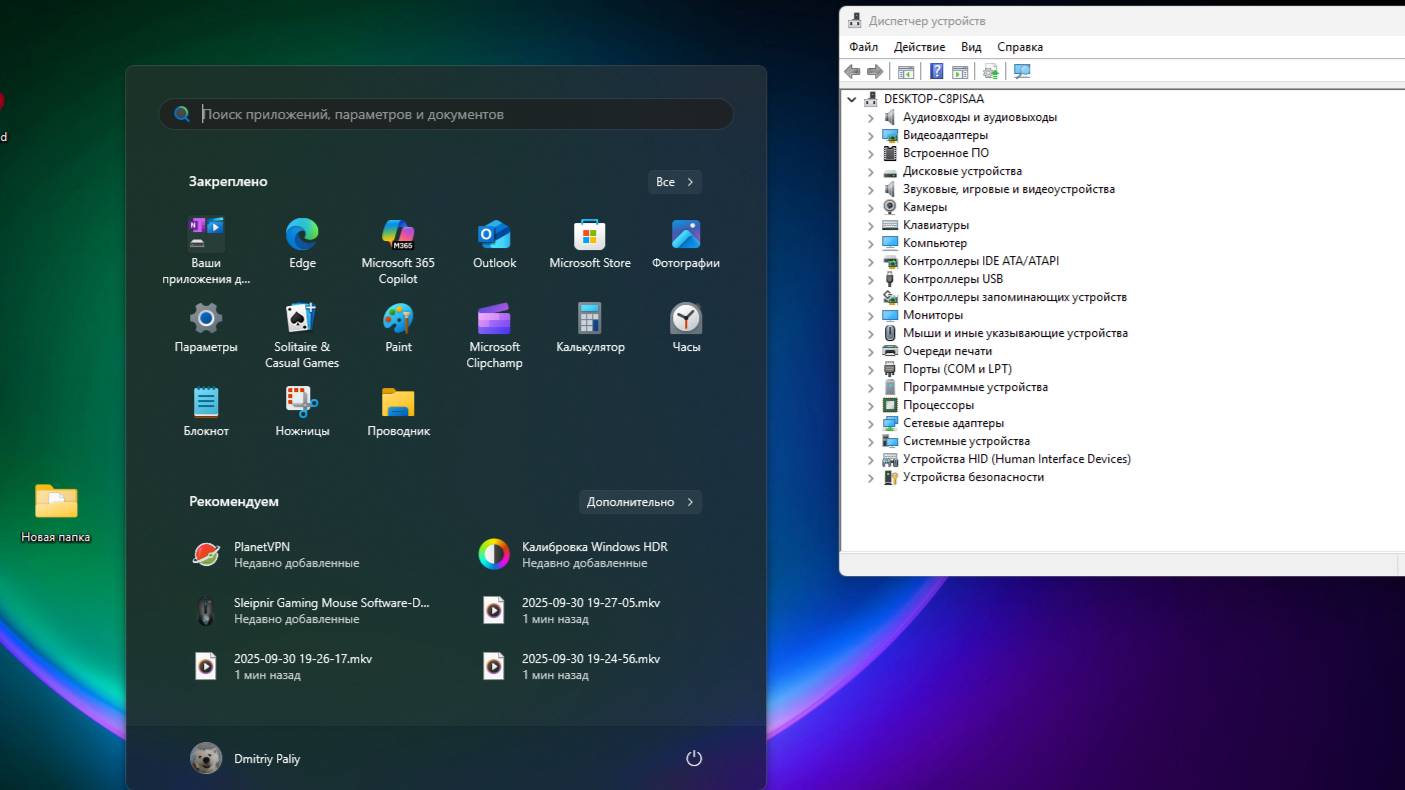Expand the Сетевые адаптеры tree node
1405x790 pixels.
point(870,424)
